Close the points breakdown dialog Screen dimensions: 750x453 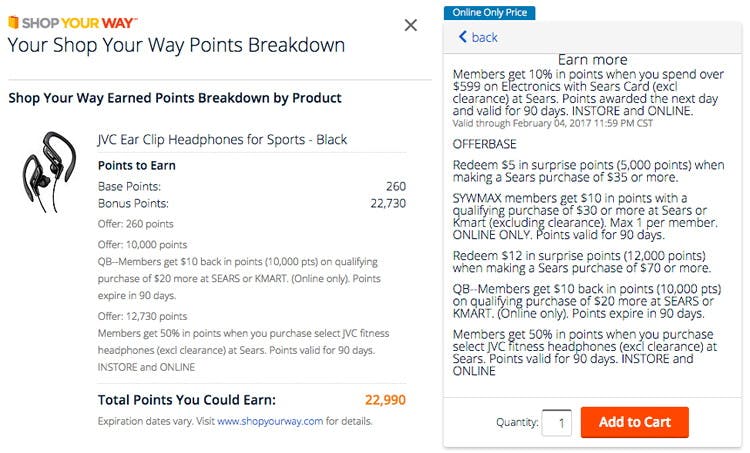click(x=410, y=25)
